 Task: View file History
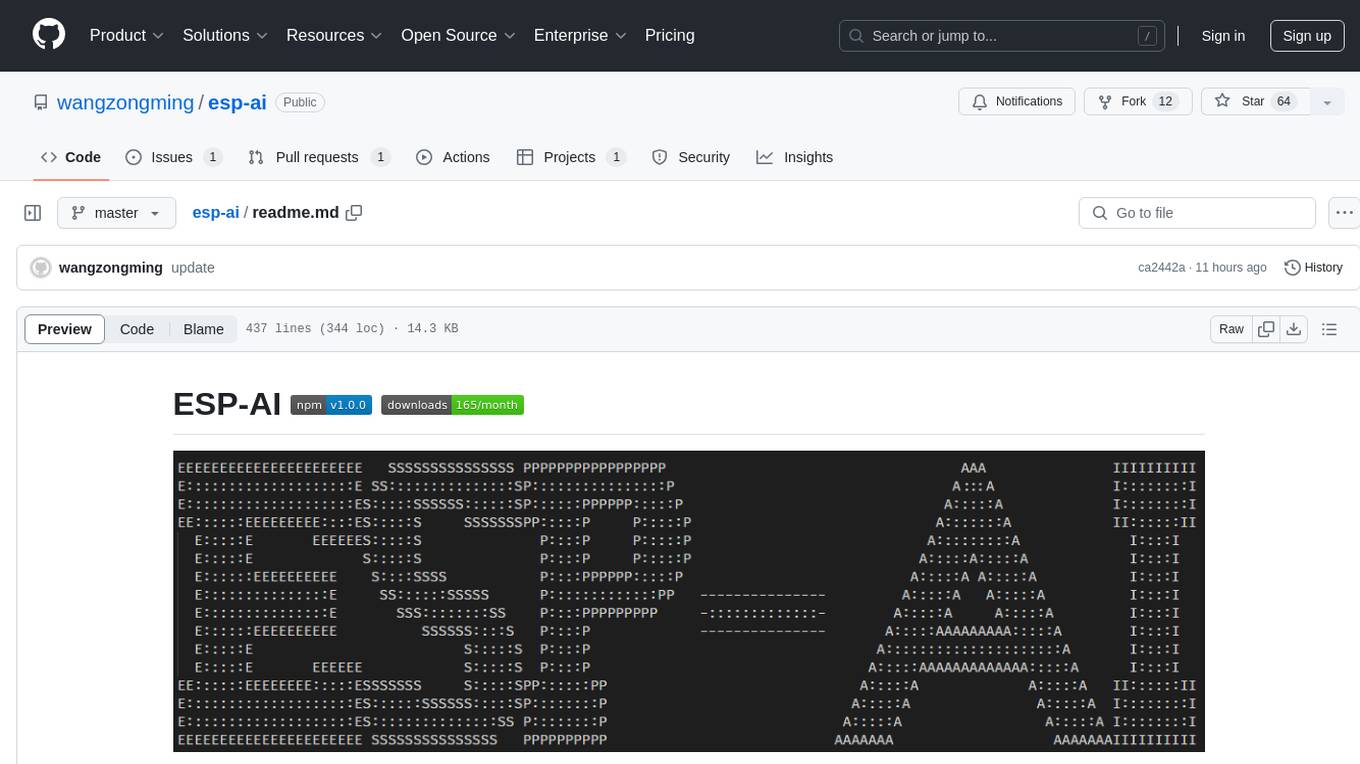1313,267
